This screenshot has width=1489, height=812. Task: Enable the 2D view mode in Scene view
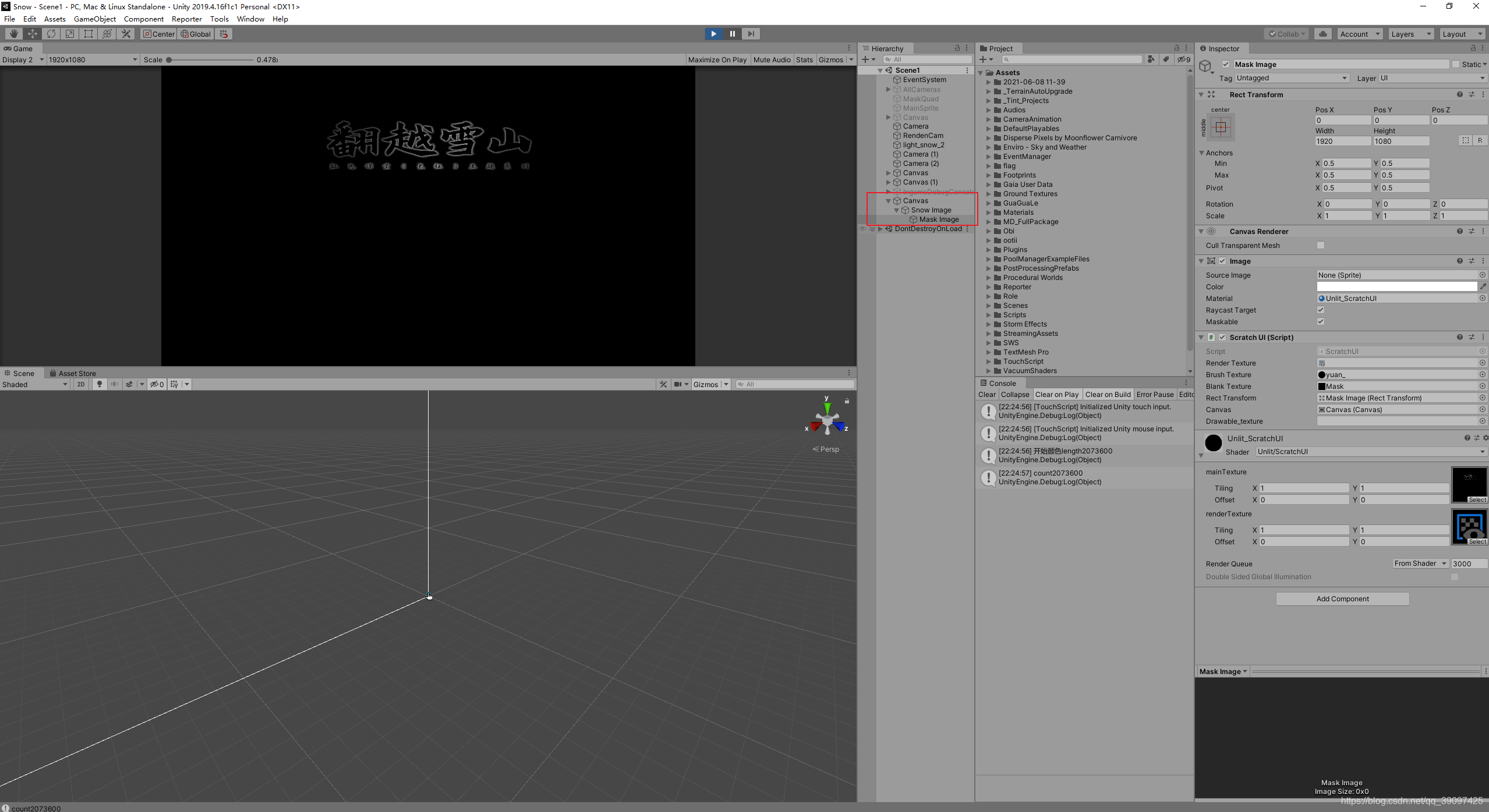81,384
